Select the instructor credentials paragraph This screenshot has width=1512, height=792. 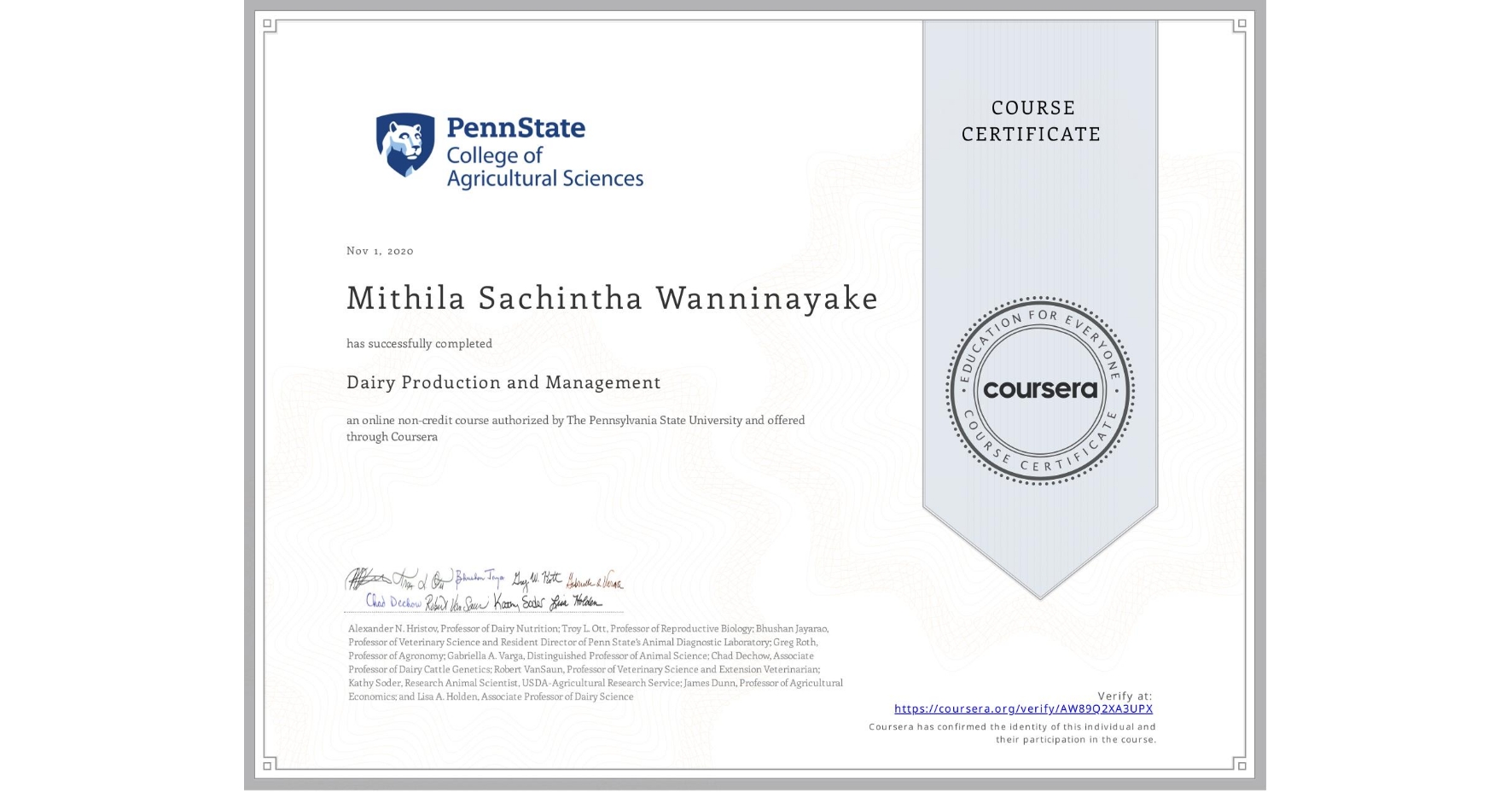tap(593, 662)
